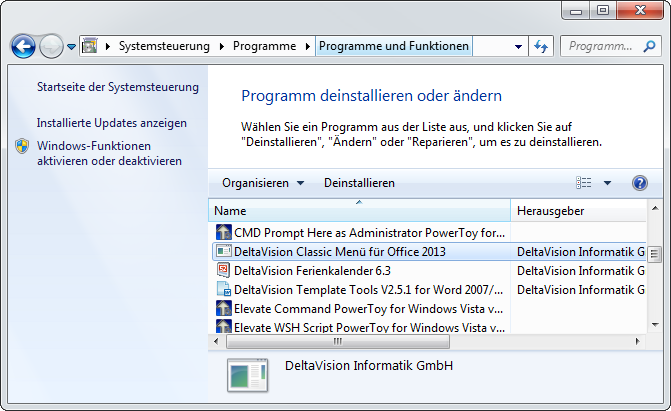Screen dimensions: 671x411
Task: Click large program icon in details pane
Action: [248, 375]
